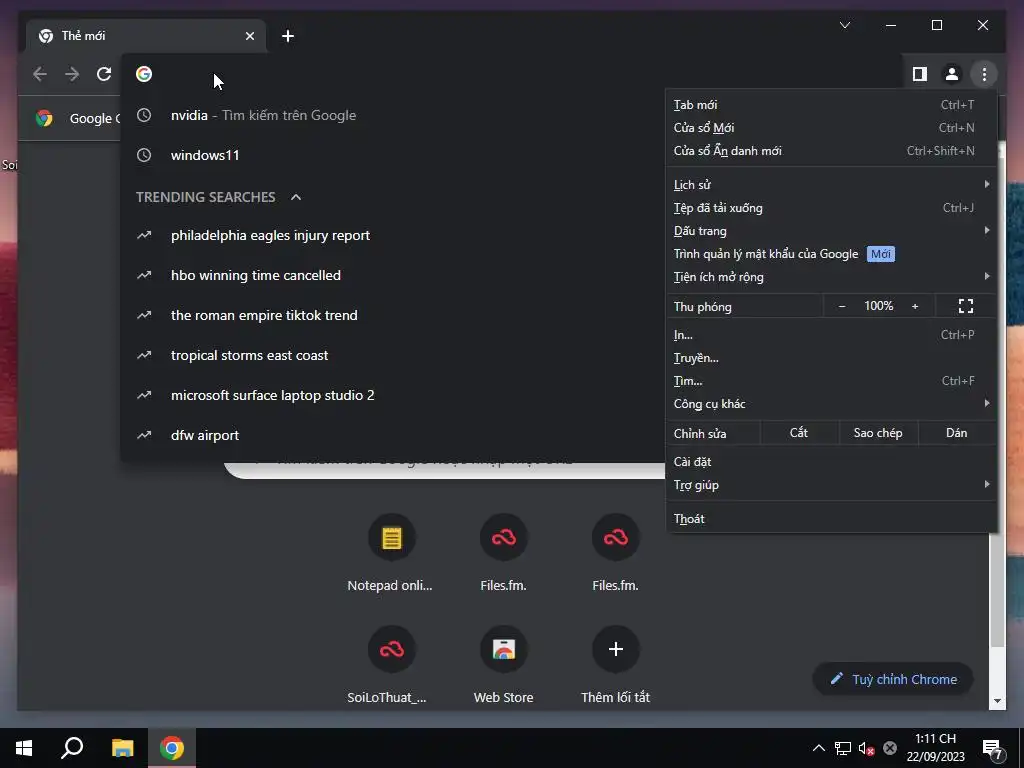
Task: Select 'In...' print menu item
Action: click(831, 335)
